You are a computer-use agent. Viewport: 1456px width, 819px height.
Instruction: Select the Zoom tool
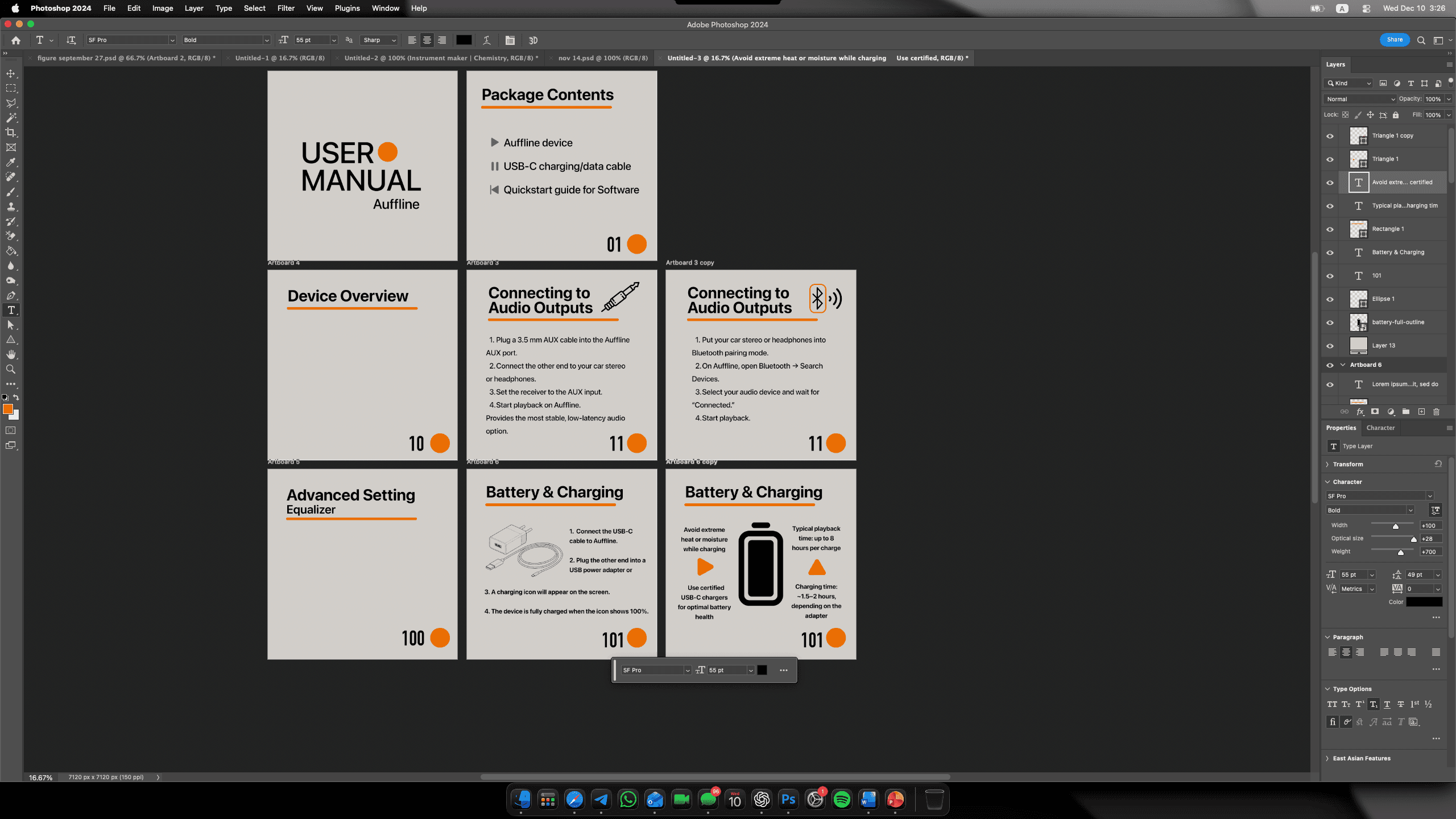click(11, 370)
